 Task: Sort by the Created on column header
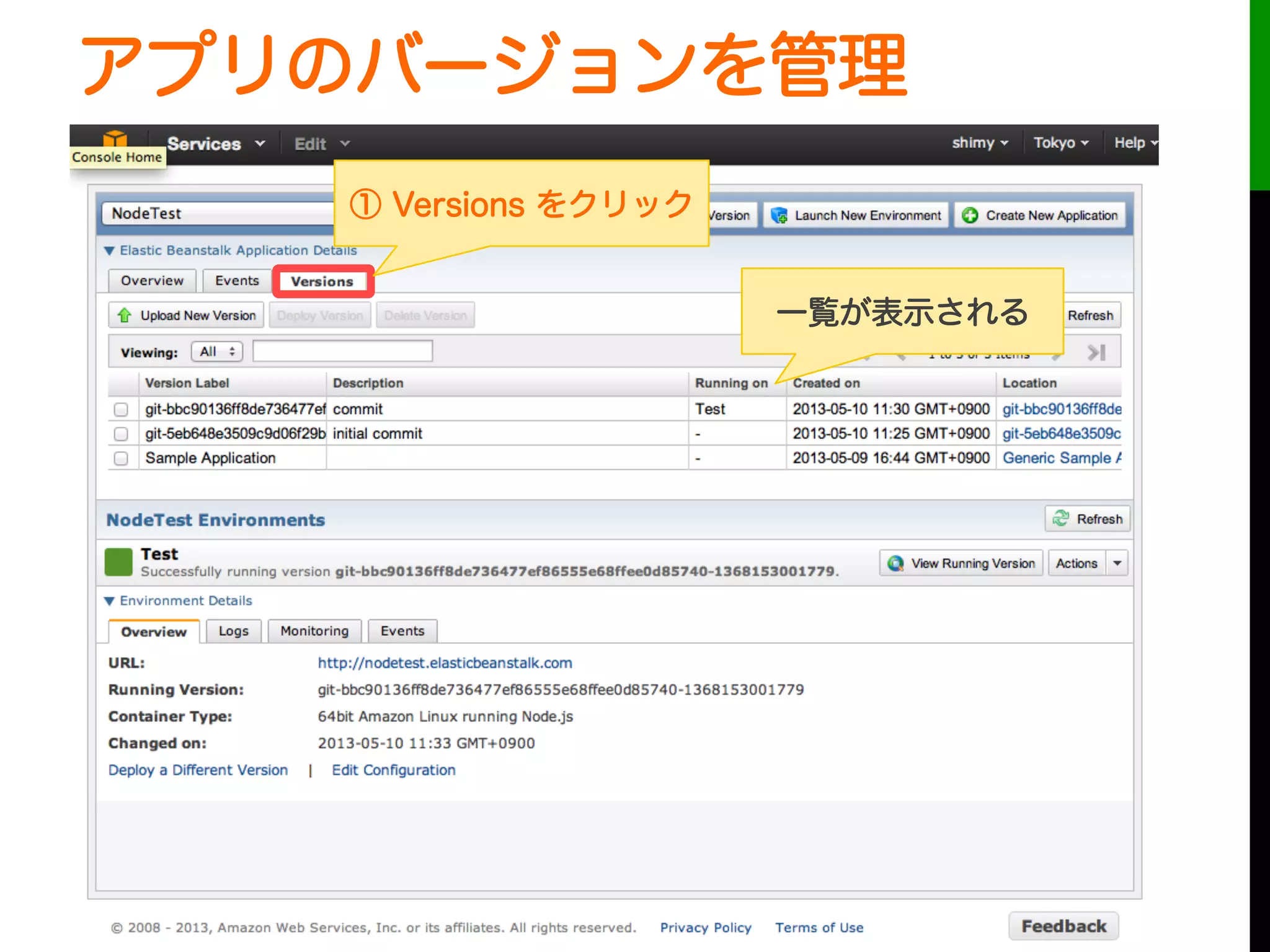point(891,383)
